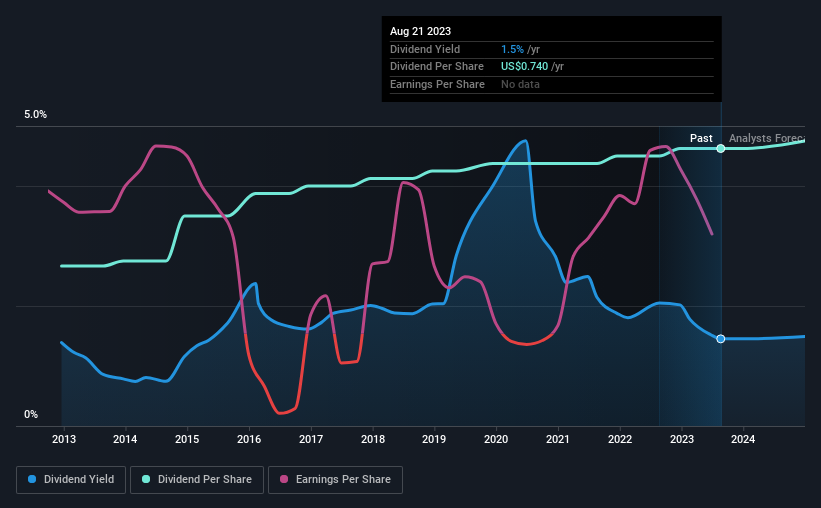Click the 2016 x-axis label

pos(249,439)
